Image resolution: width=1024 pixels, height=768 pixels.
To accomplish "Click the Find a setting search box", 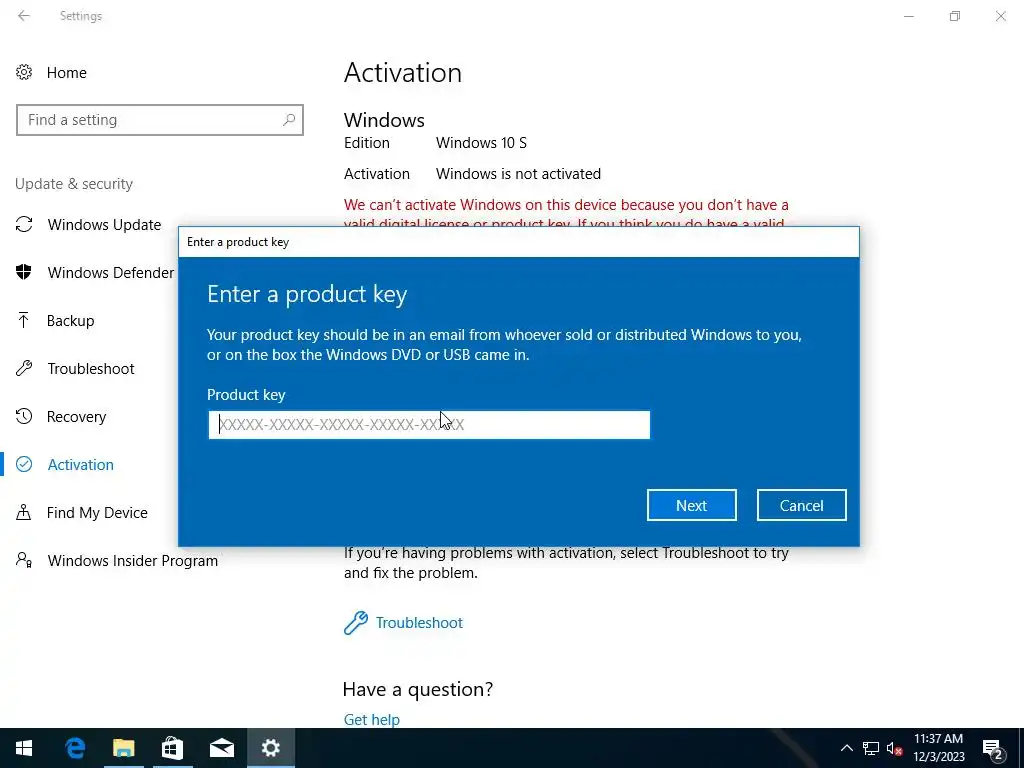I will pos(160,120).
